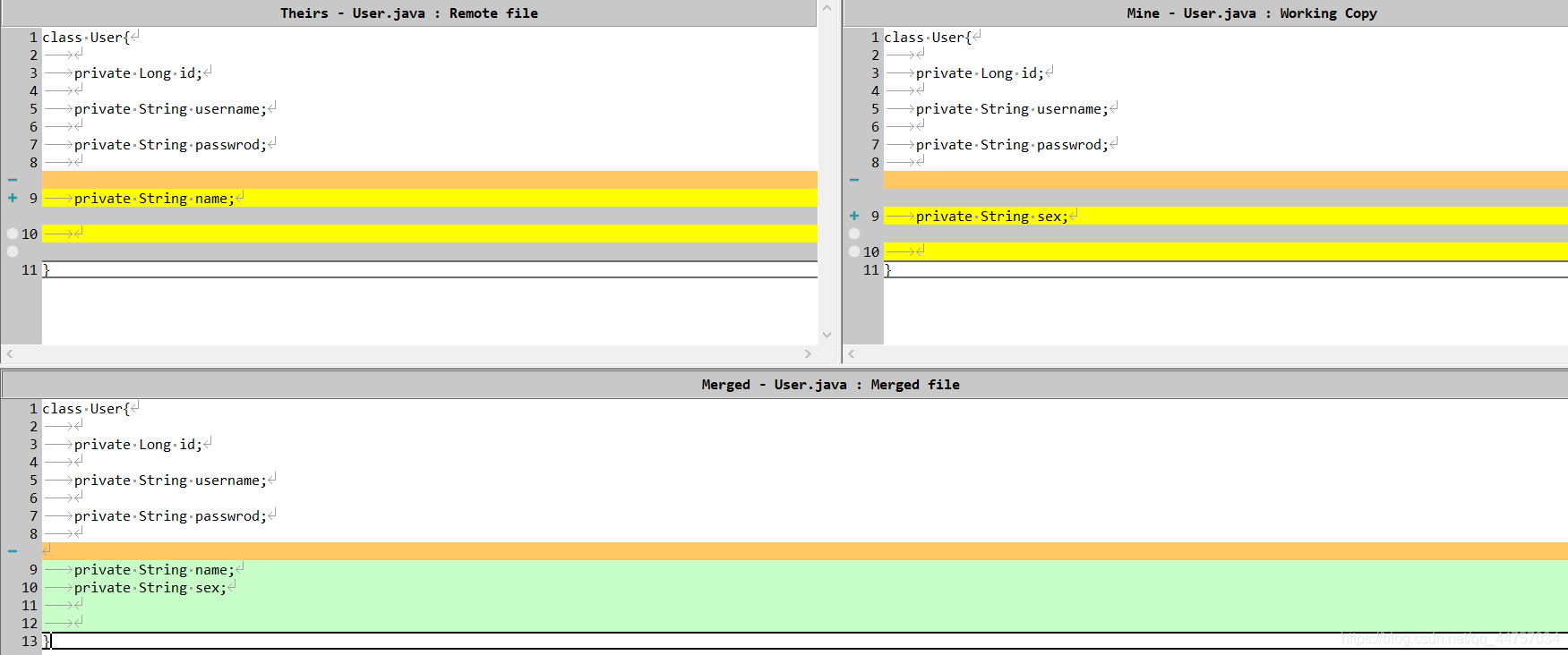Click the orange removed row in Mine pane
1568x655 pixels.
pyautogui.click(x=1226, y=180)
